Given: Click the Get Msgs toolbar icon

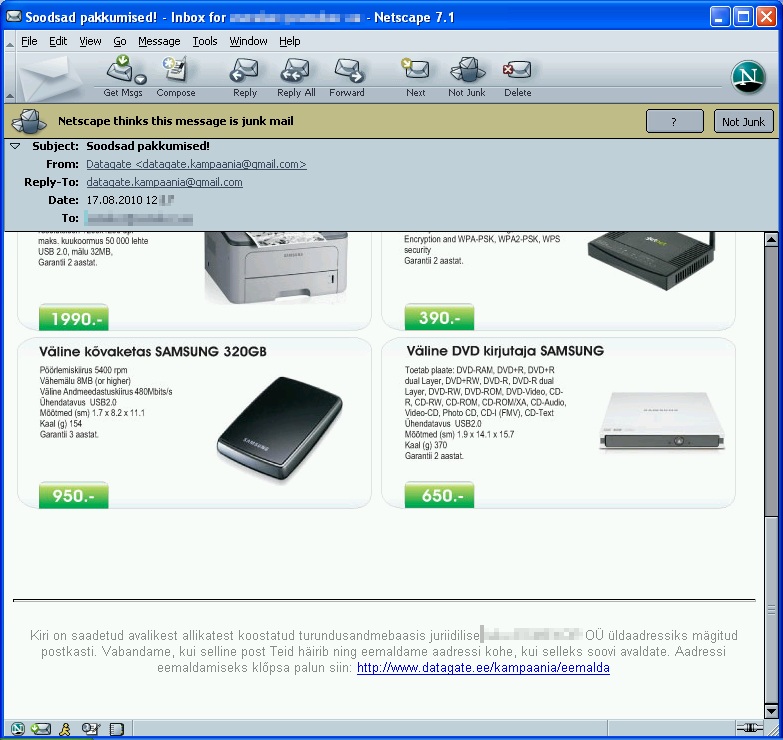Looking at the screenshot, I should coord(120,70).
